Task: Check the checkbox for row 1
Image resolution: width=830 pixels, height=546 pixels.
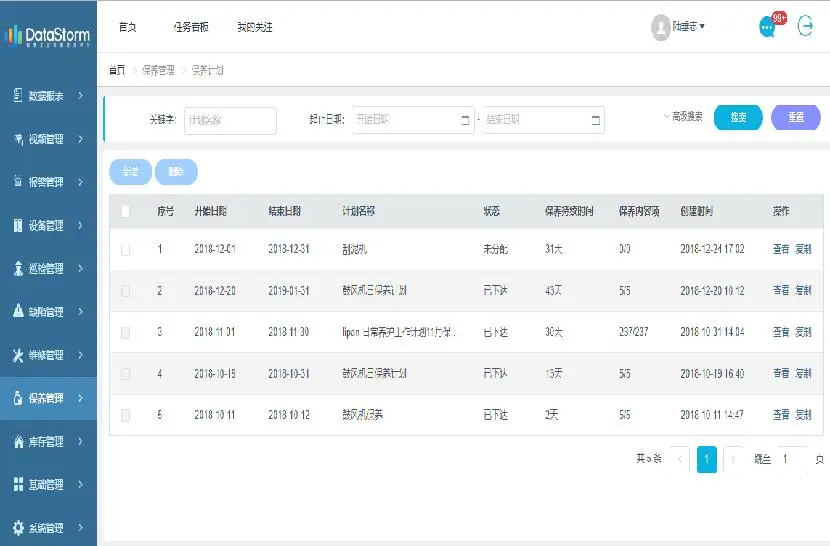Action: tap(125, 249)
